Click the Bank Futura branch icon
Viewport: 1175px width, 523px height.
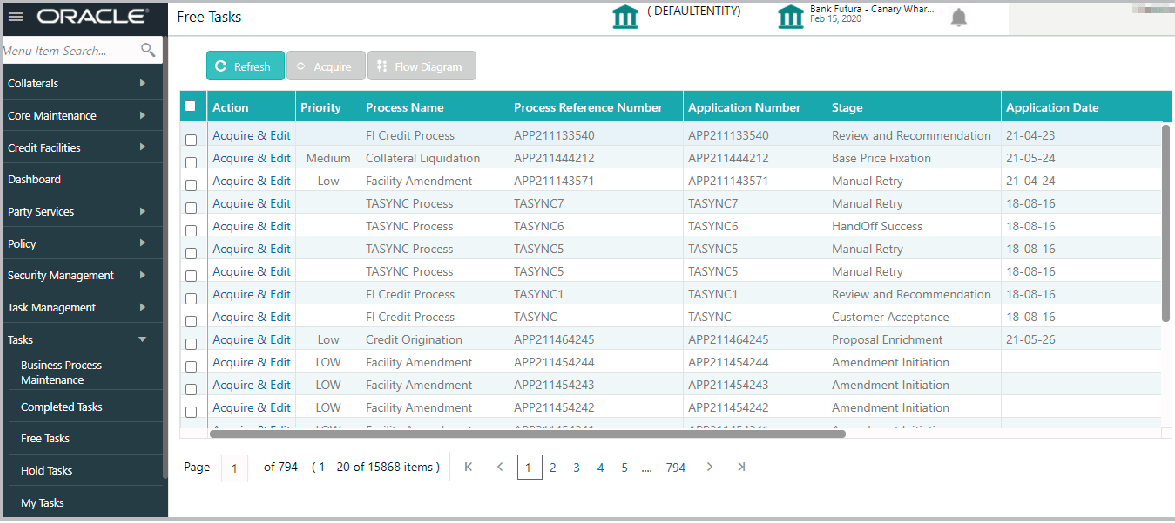[x=791, y=16]
